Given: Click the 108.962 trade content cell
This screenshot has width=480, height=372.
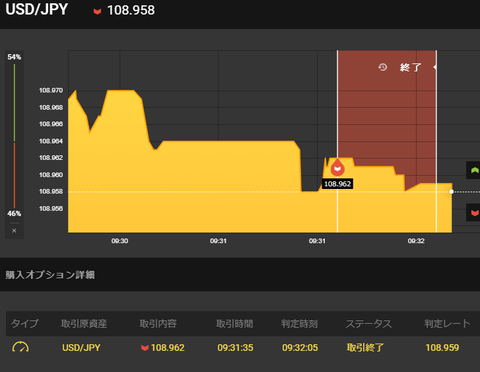Looking at the screenshot, I should point(163,348).
